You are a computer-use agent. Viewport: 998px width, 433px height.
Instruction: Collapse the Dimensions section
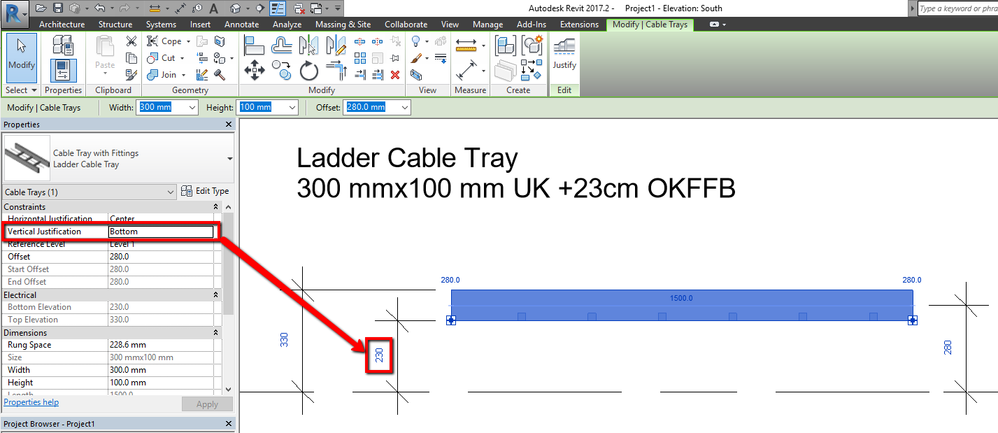(216, 332)
